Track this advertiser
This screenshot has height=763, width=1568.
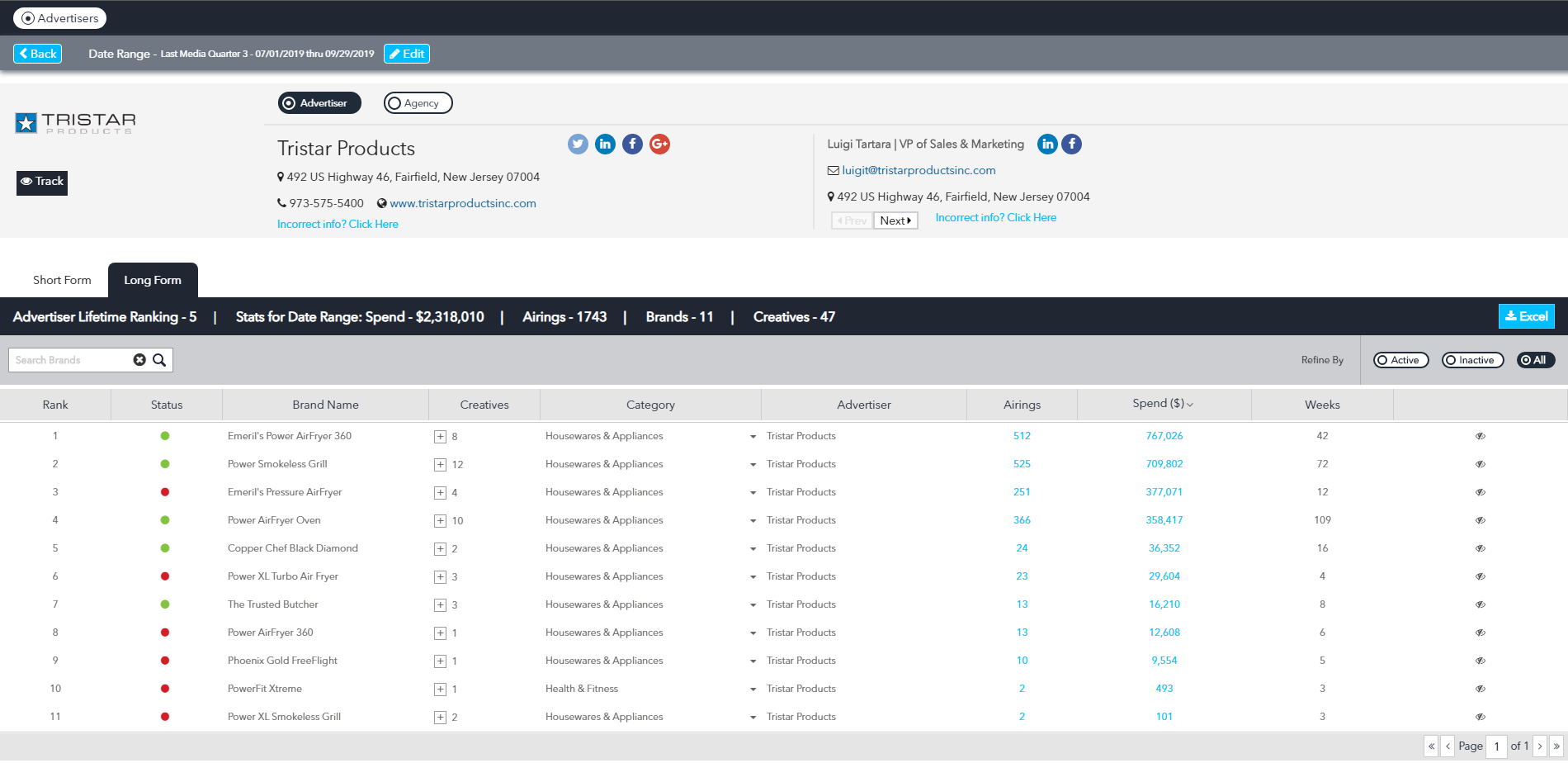click(x=42, y=182)
